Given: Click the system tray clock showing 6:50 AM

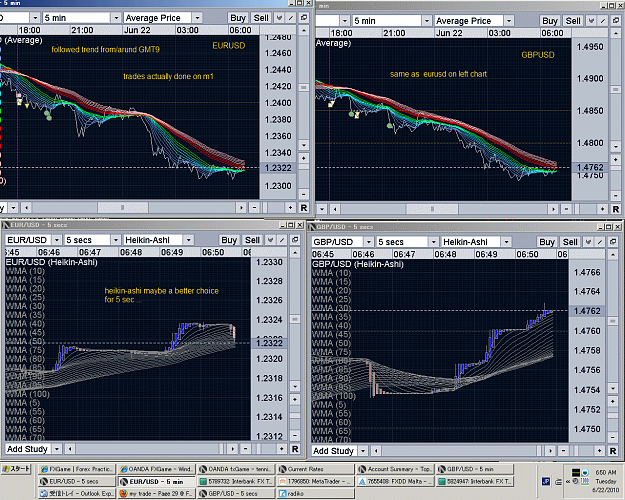Looking at the screenshot, I should 606,472.
